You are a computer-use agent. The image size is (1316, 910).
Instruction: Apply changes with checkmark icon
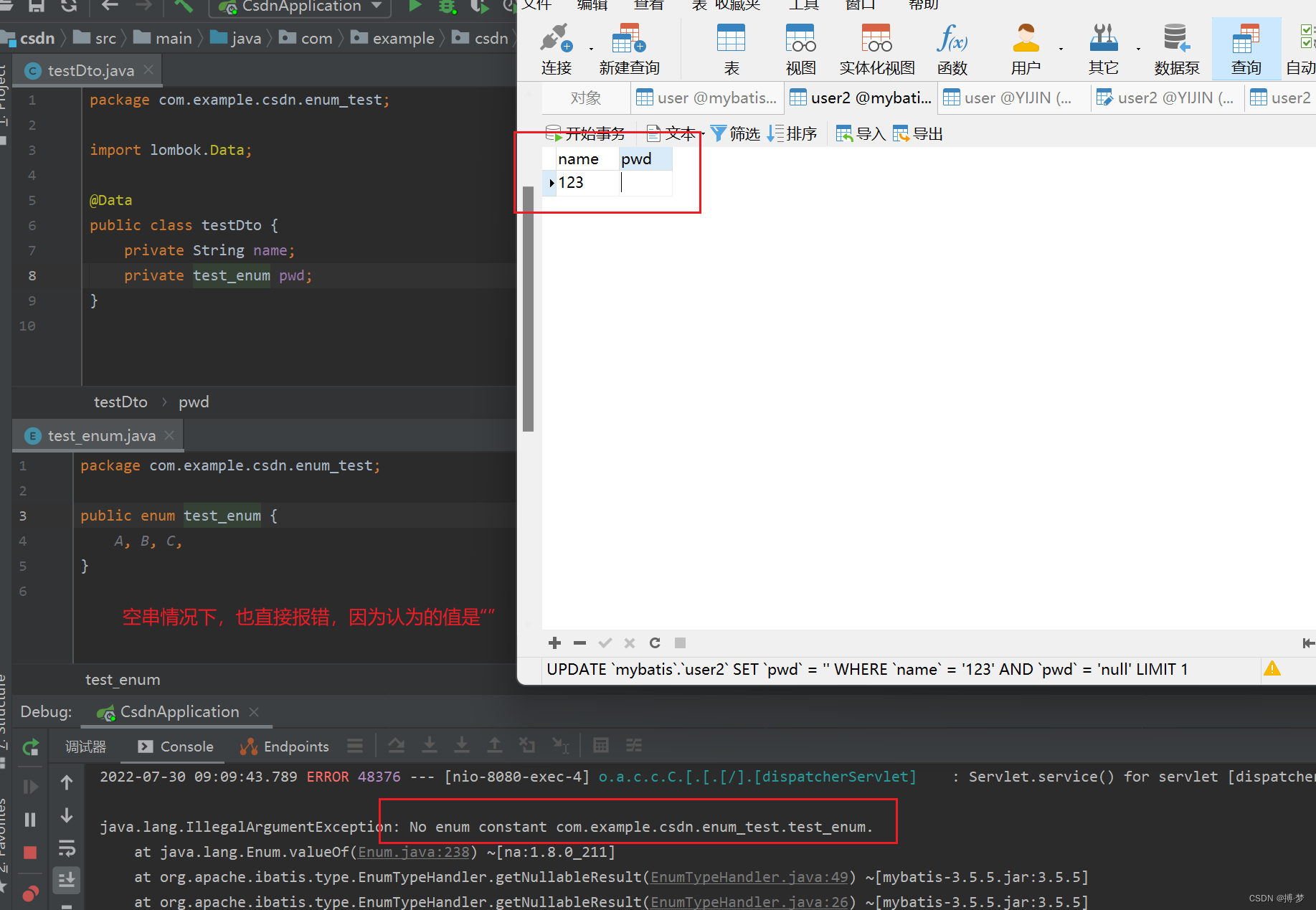tap(605, 643)
